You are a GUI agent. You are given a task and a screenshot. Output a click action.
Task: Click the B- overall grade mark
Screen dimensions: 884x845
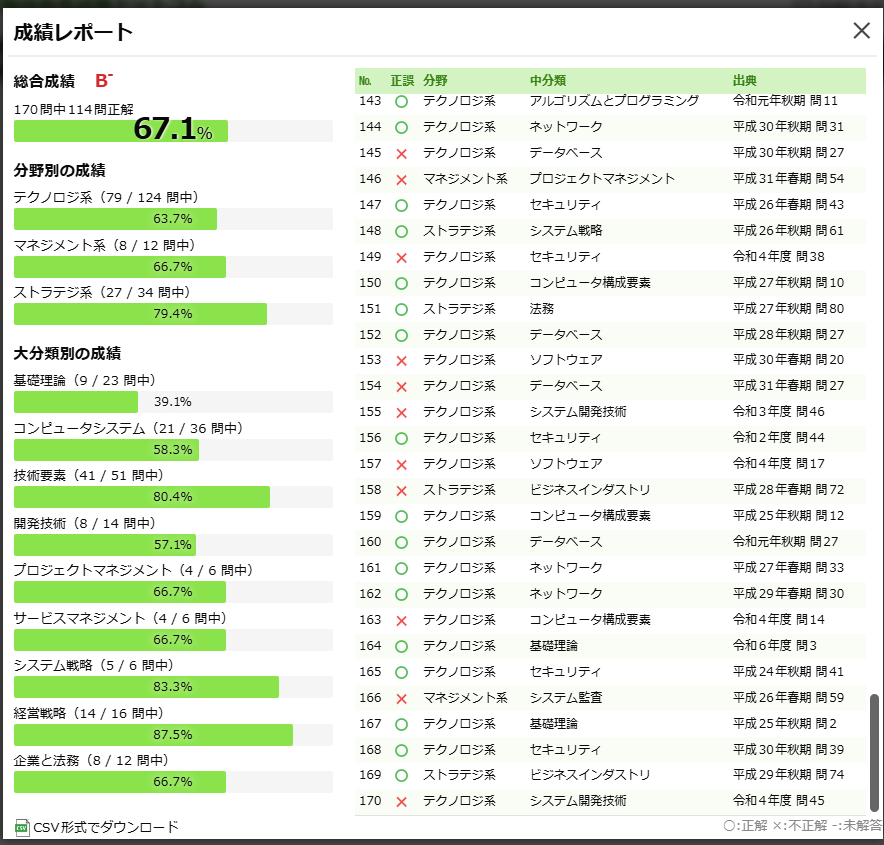[x=104, y=81]
